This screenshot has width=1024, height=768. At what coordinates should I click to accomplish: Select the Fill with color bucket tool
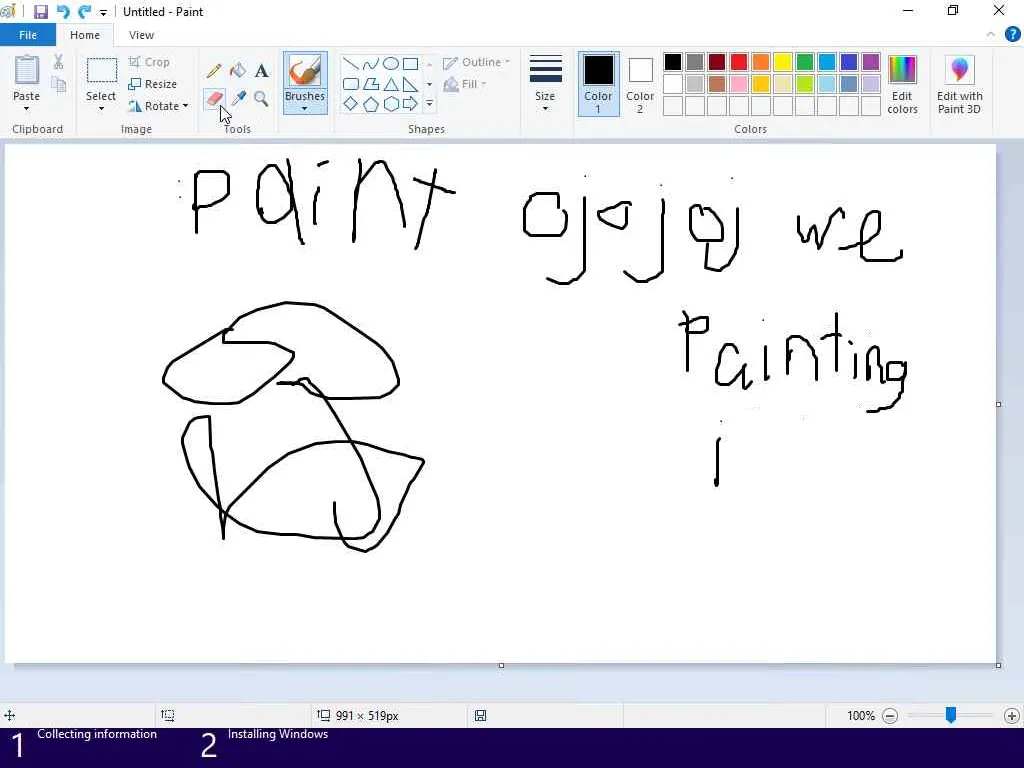pyautogui.click(x=238, y=71)
